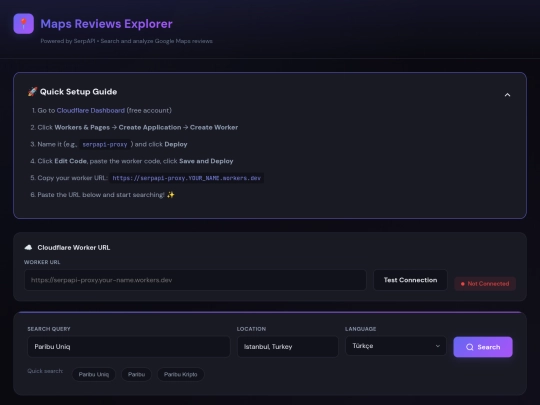Image resolution: width=540 pixels, height=405 pixels.
Task: Open the Cloudflare Dashboard link
Action: [x=91, y=111]
